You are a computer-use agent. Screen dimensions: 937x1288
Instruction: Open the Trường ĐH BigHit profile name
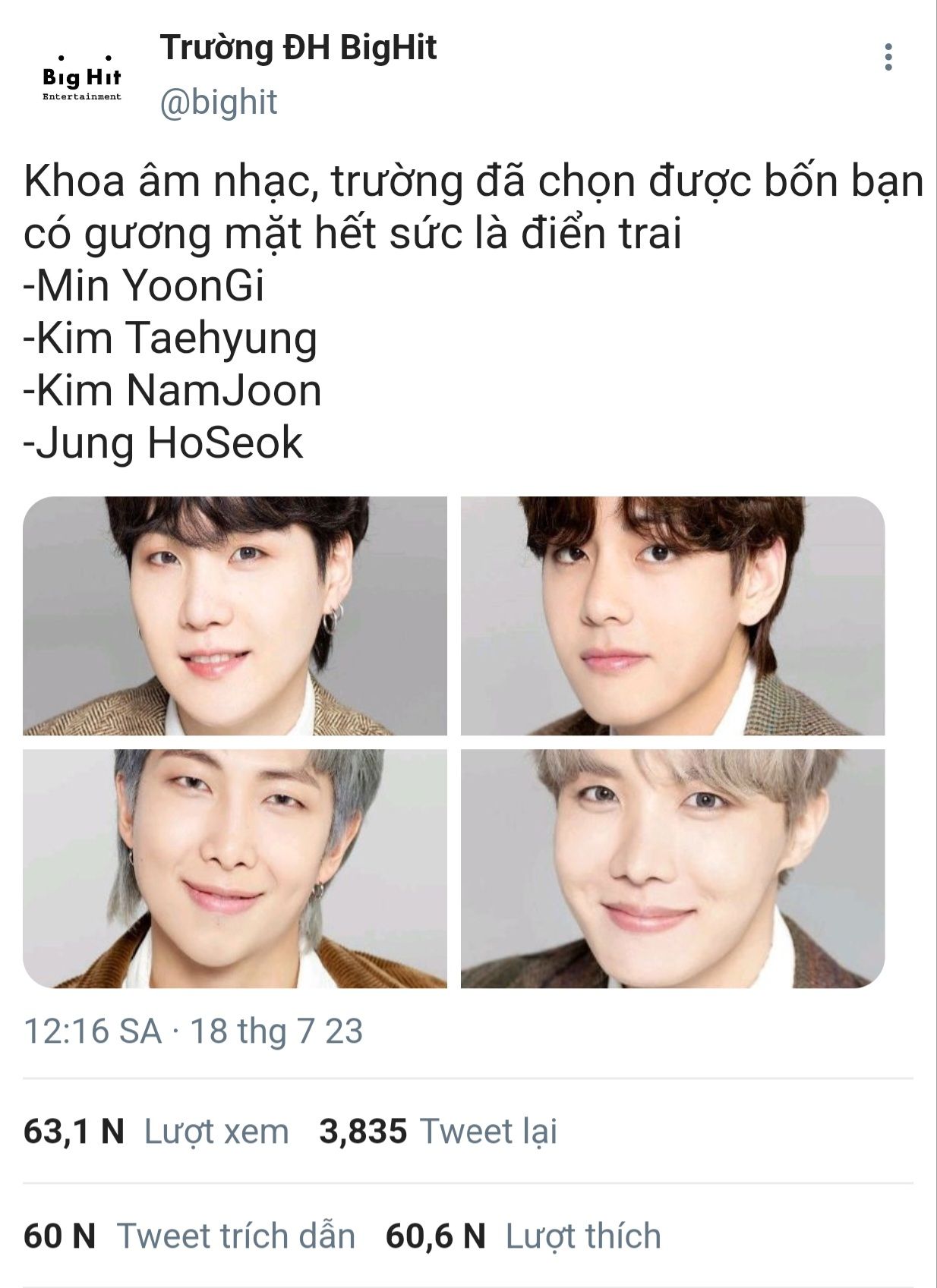(x=298, y=48)
